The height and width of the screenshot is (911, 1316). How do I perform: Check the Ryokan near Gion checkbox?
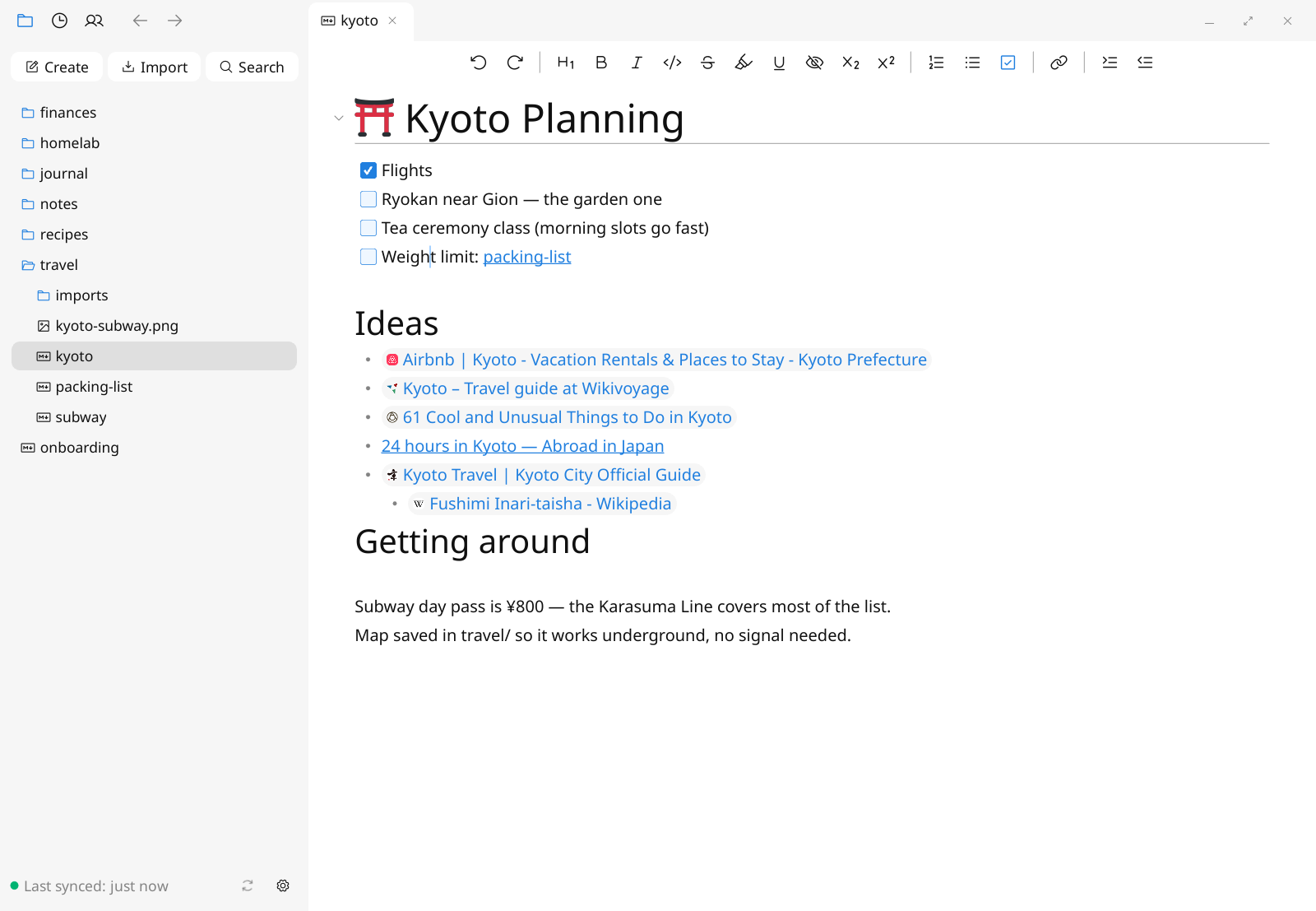pos(368,199)
